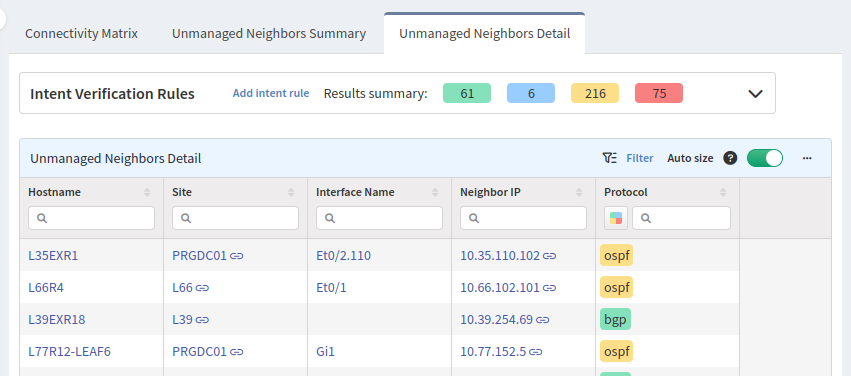Open interface Gi1 link
The image size is (851, 376).
pyautogui.click(x=326, y=351)
